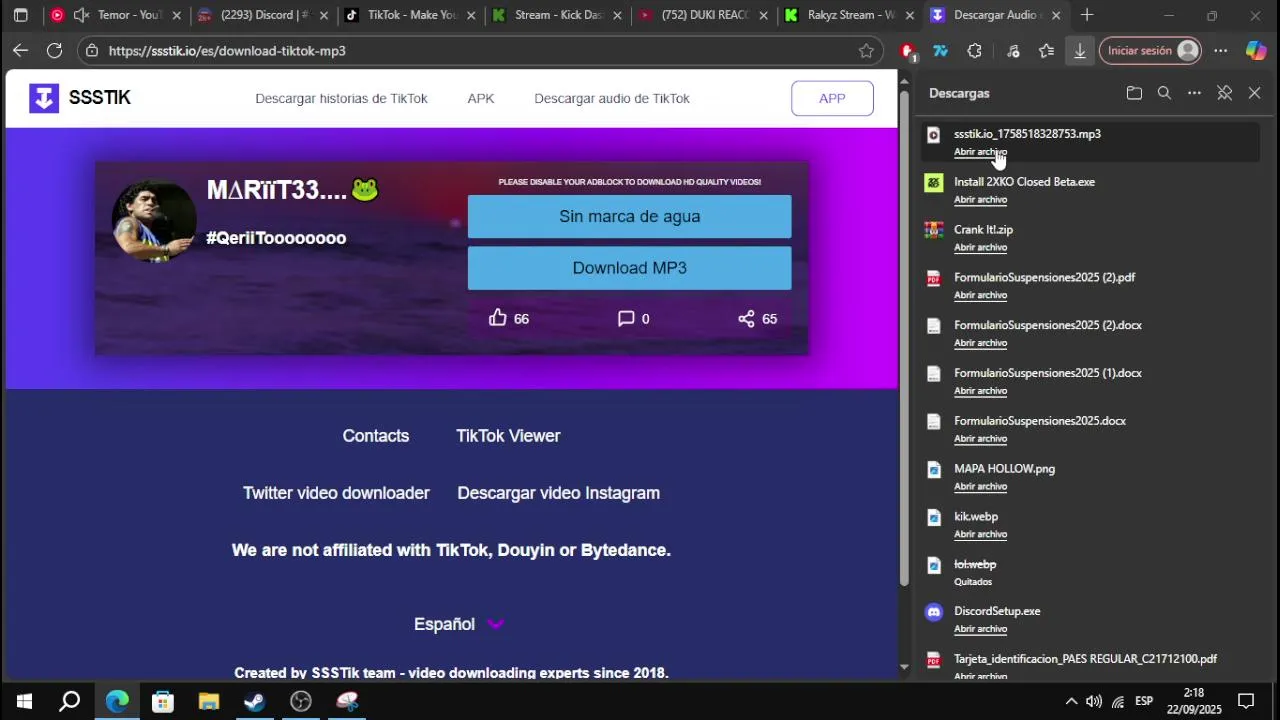Open Descargar audio de TikTok menu link

[x=612, y=98]
